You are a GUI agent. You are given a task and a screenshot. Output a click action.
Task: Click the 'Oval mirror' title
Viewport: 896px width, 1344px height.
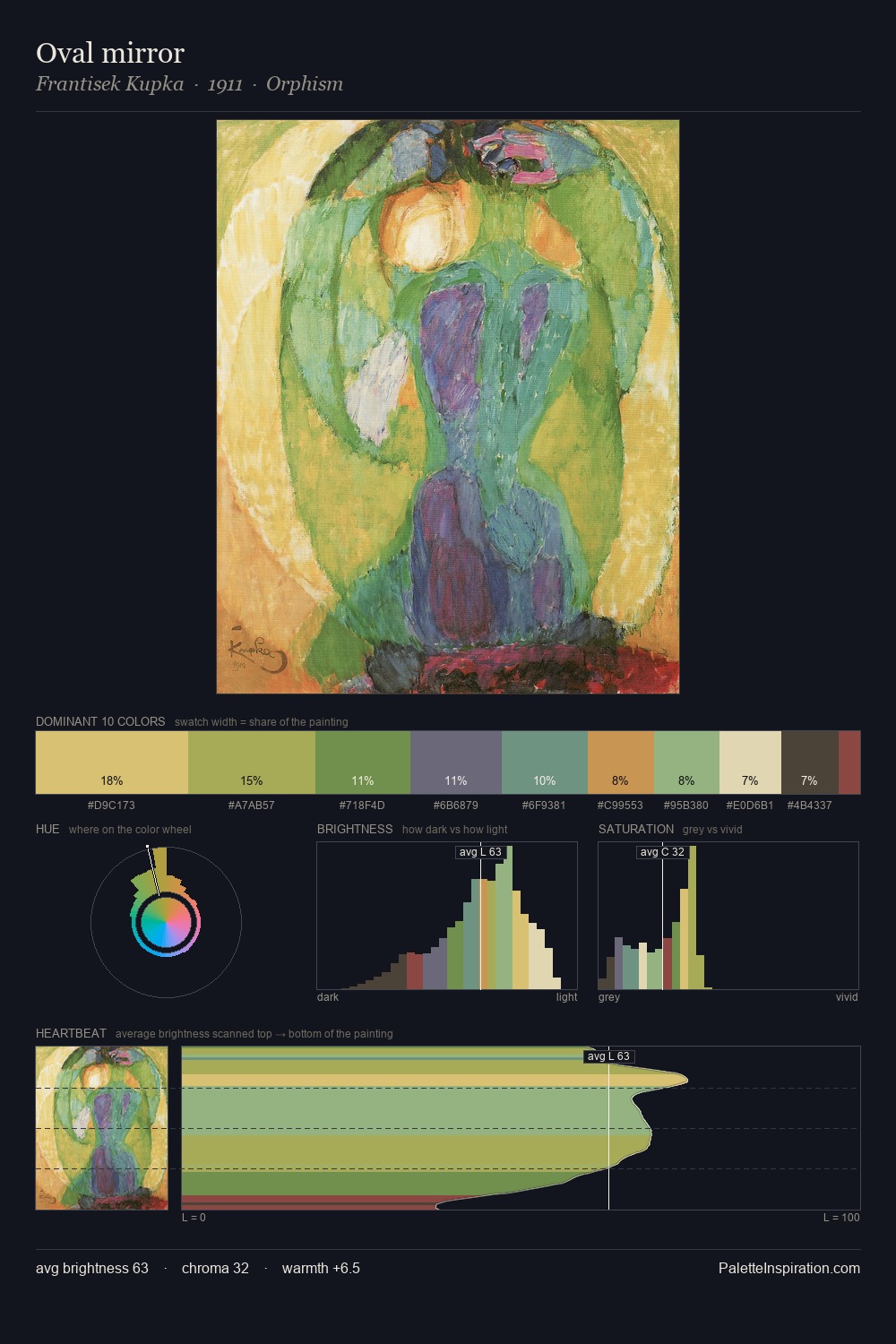110,53
